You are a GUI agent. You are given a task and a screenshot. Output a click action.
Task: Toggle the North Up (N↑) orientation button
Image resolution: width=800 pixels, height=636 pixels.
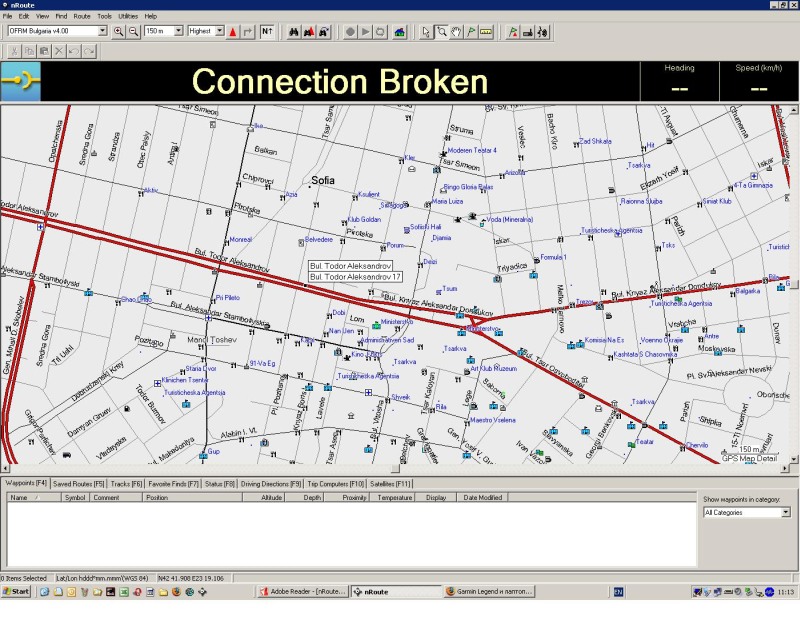267,32
